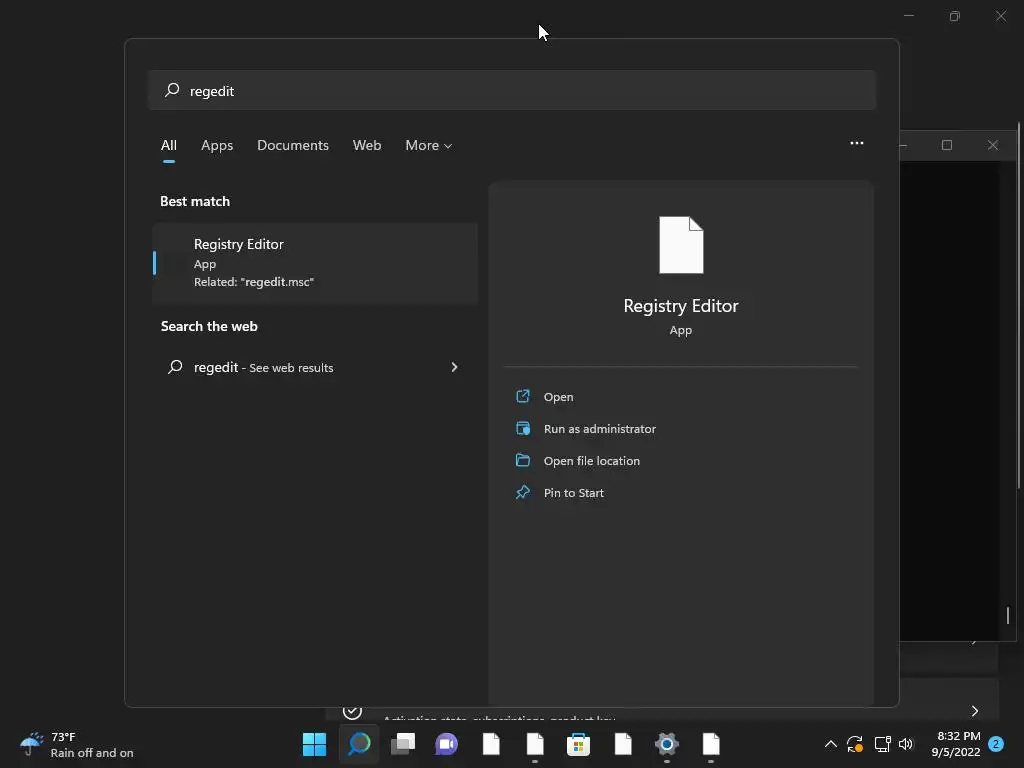Click the Pin to Start pin icon
Screen dimensions: 1024x768
tap(523, 492)
